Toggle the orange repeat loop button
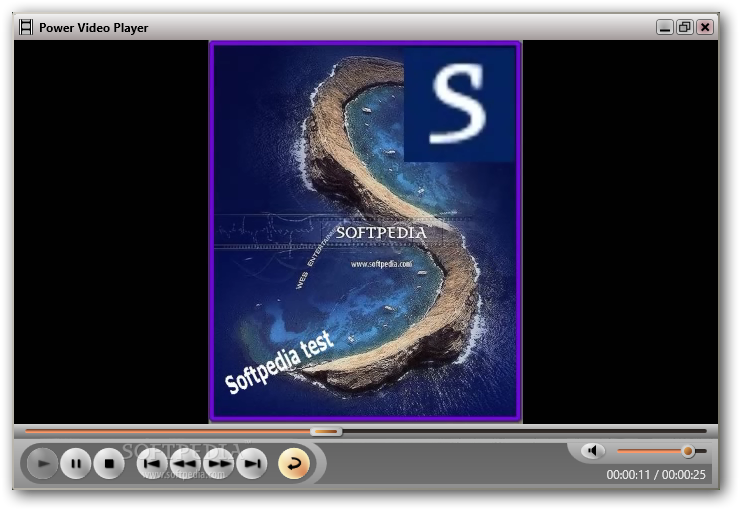Image resolution: width=740 pixels, height=510 pixels. (294, 463)
